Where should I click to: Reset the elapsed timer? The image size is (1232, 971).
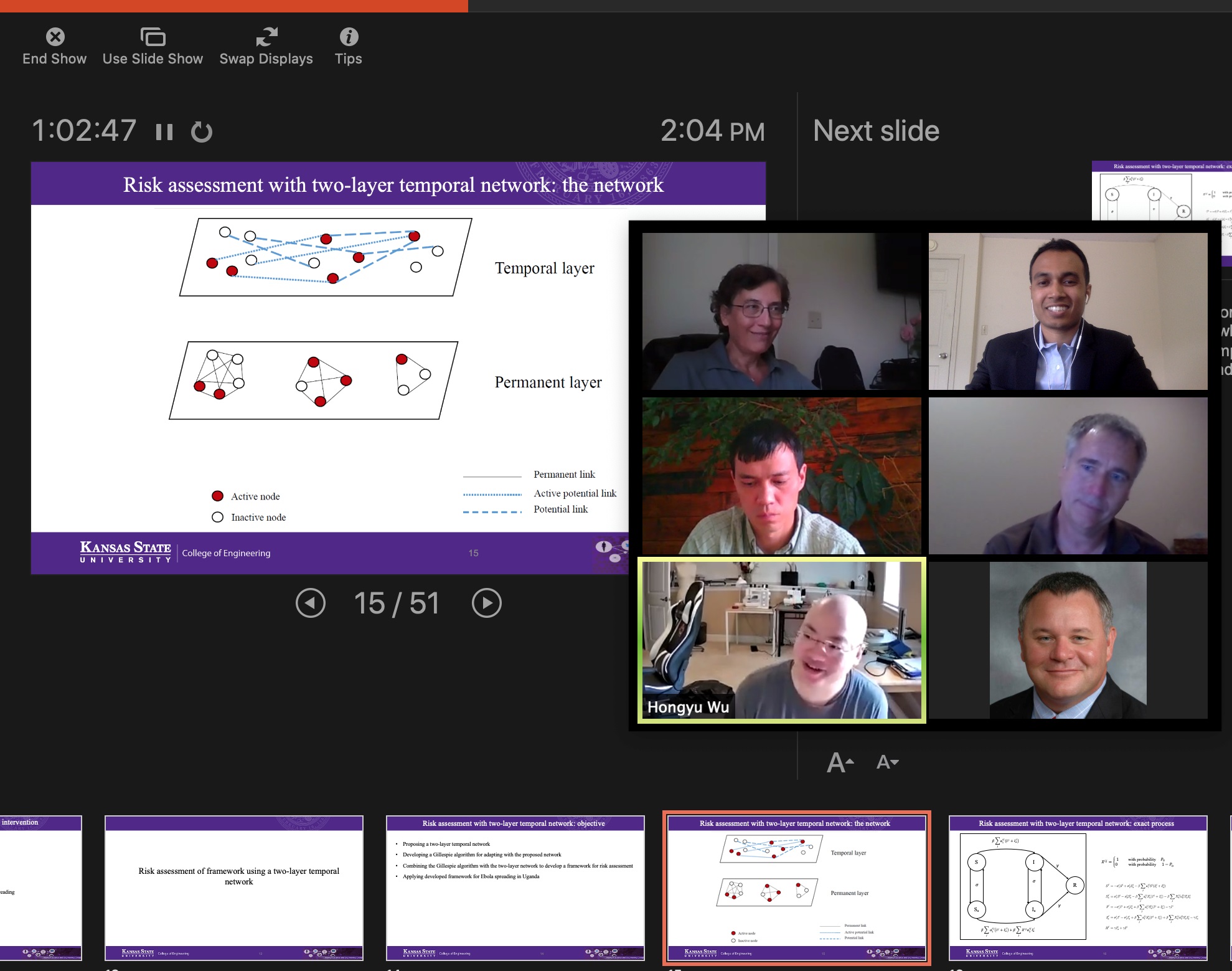point(202,132)
